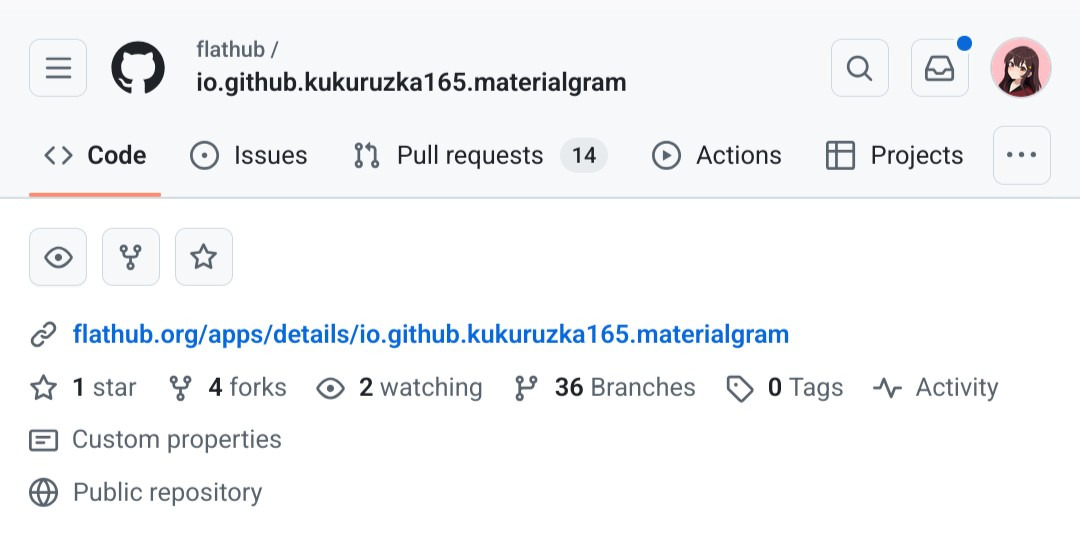
Task: Open the Activity link
Action: click(936, 388)
